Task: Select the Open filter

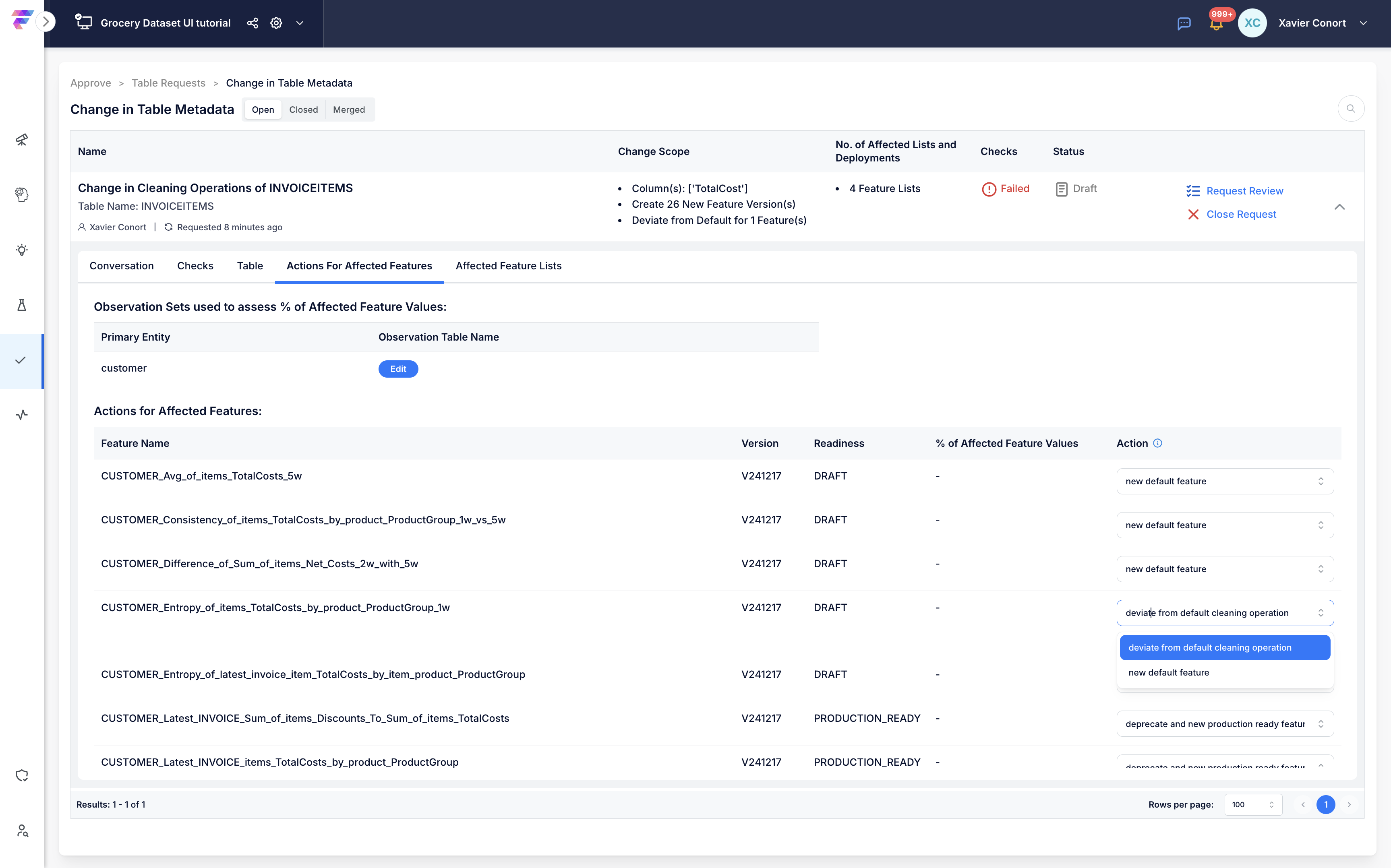Action: click(x=263, y=110)
